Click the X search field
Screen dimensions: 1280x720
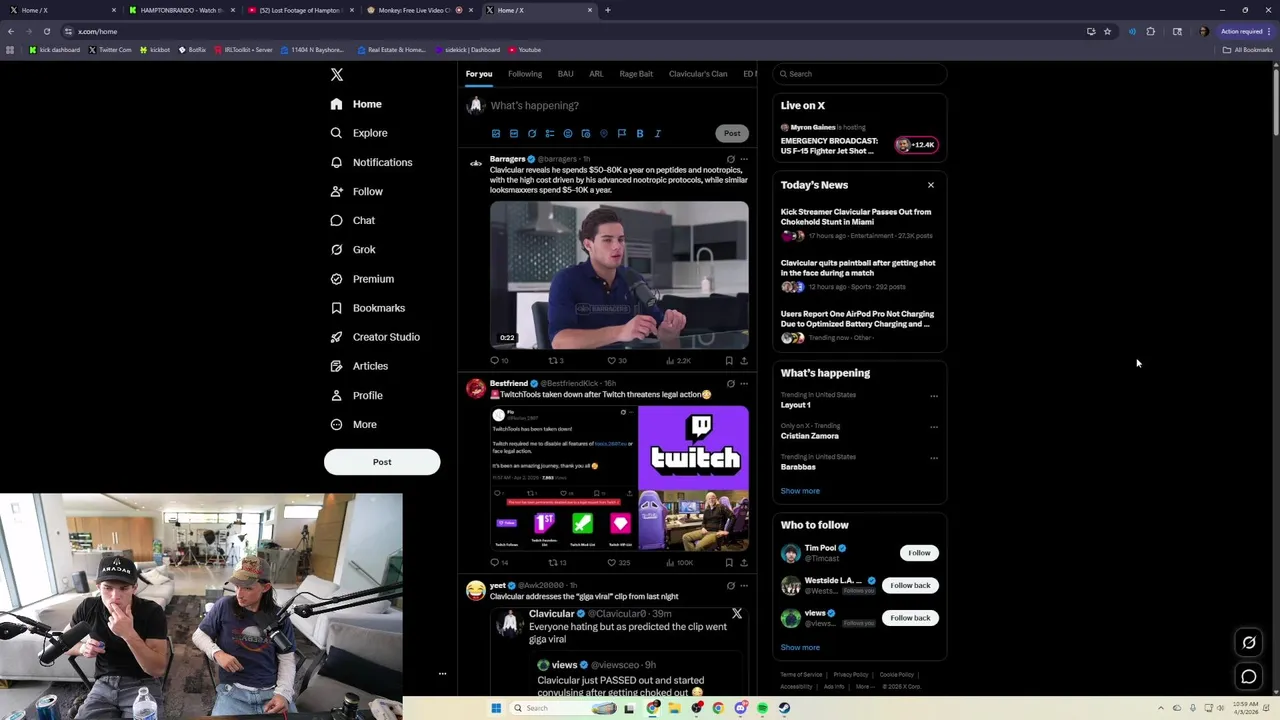click(x=860, y=74)
